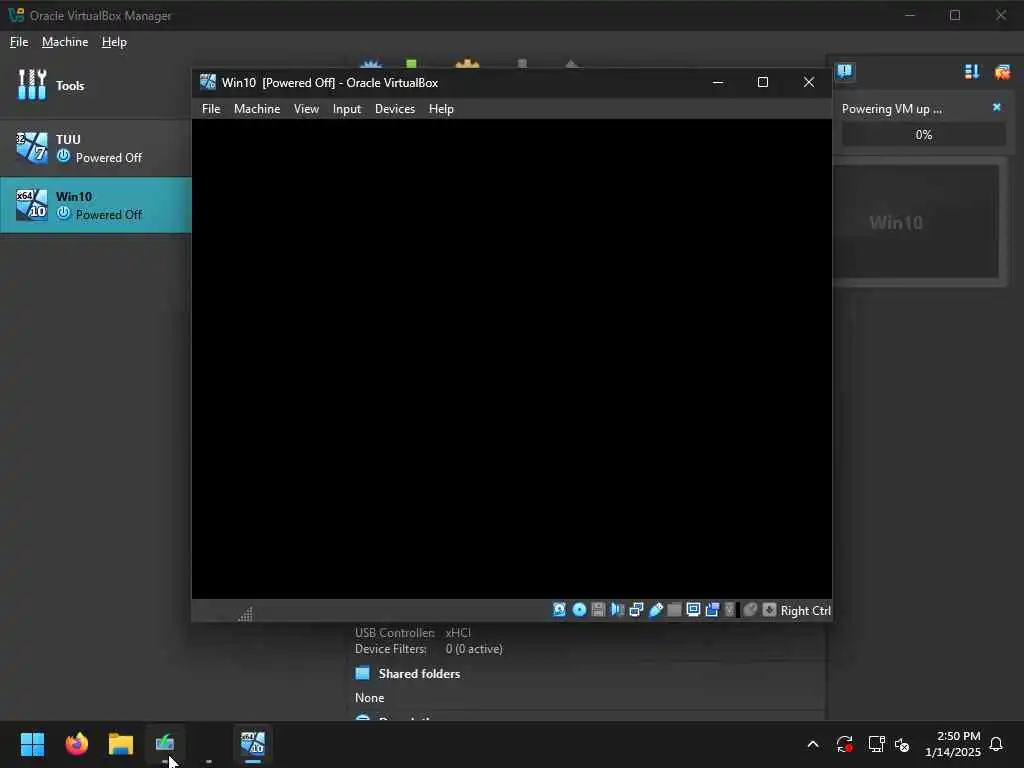1024x768 pixels.
Task: Click sort notifications icon in Manager panel
Action: [972, 72]
